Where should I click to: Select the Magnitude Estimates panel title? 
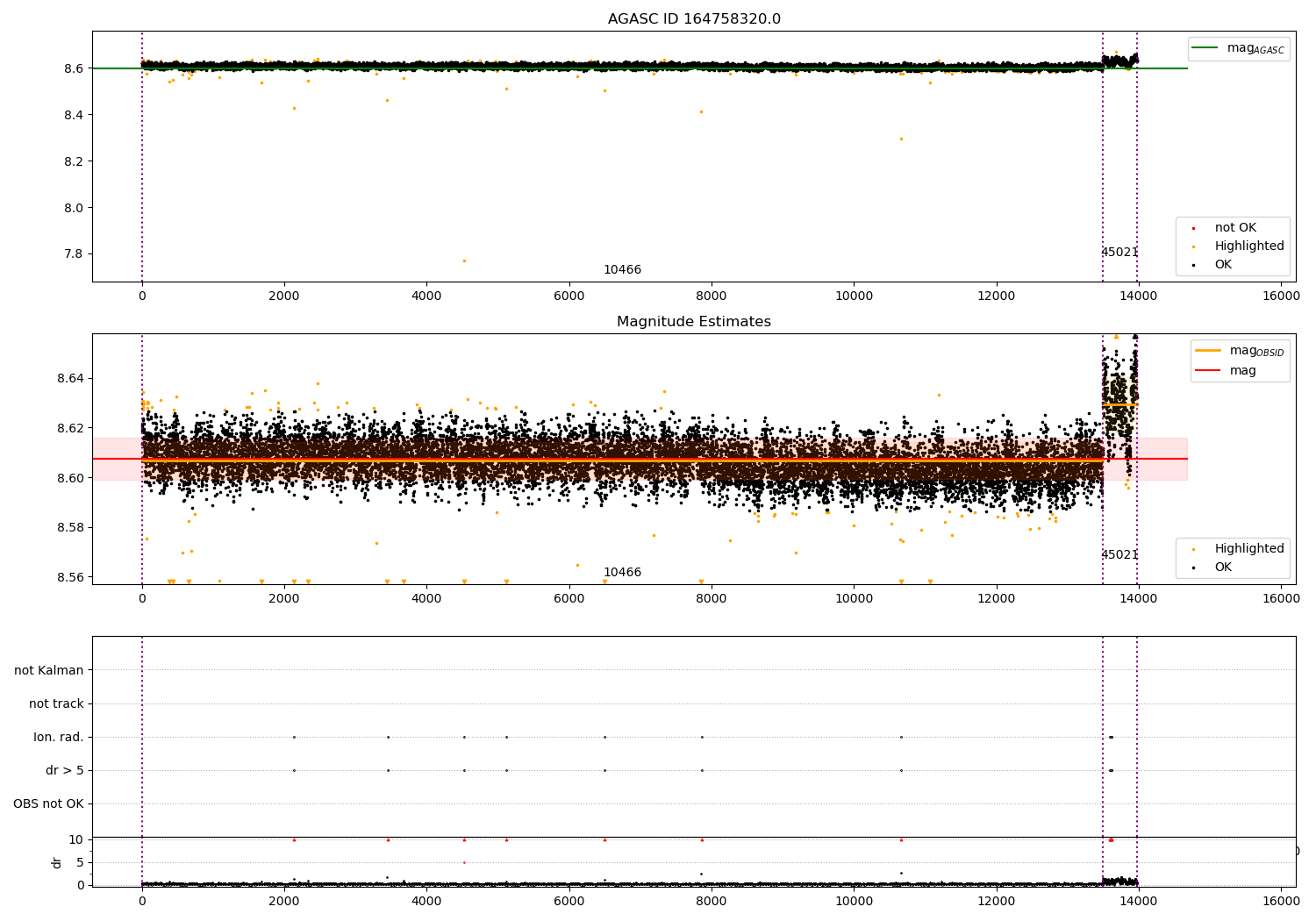[x=694, y=322]
